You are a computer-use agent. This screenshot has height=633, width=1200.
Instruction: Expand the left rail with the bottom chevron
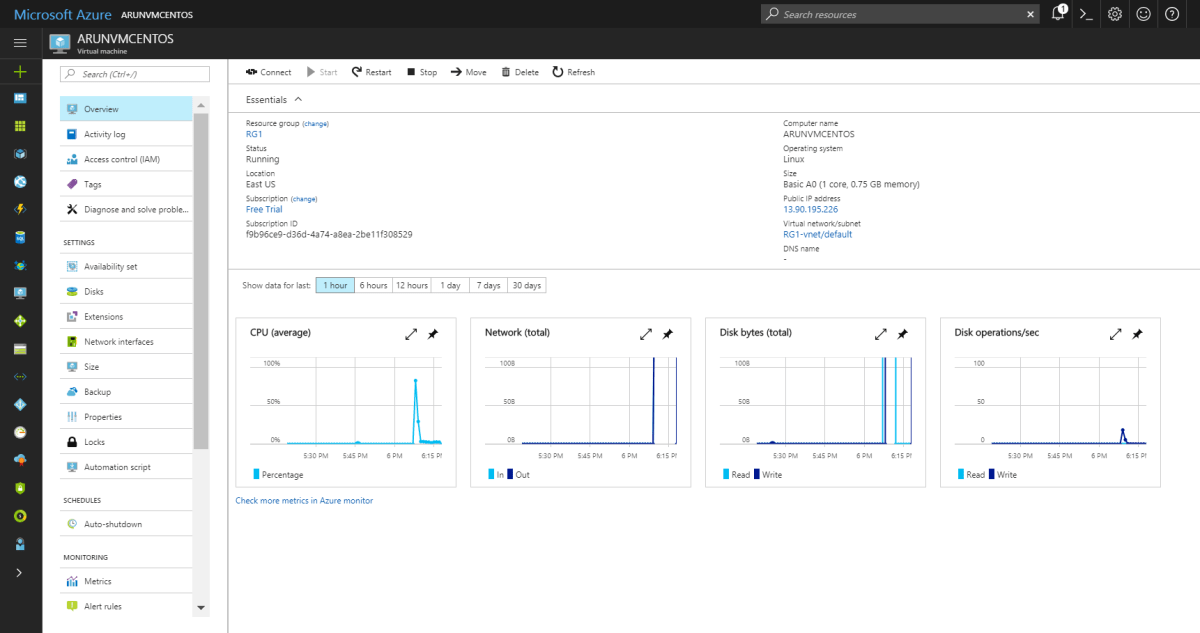click(x=19, y=572)
